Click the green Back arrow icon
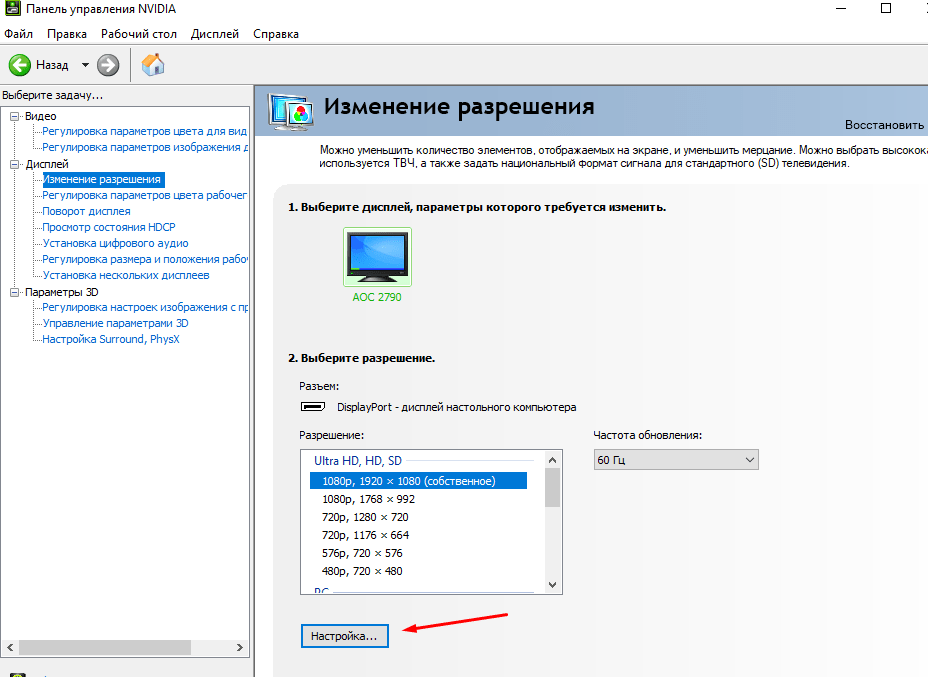This screenshot has height=677, width=928. tap(20, 65)
